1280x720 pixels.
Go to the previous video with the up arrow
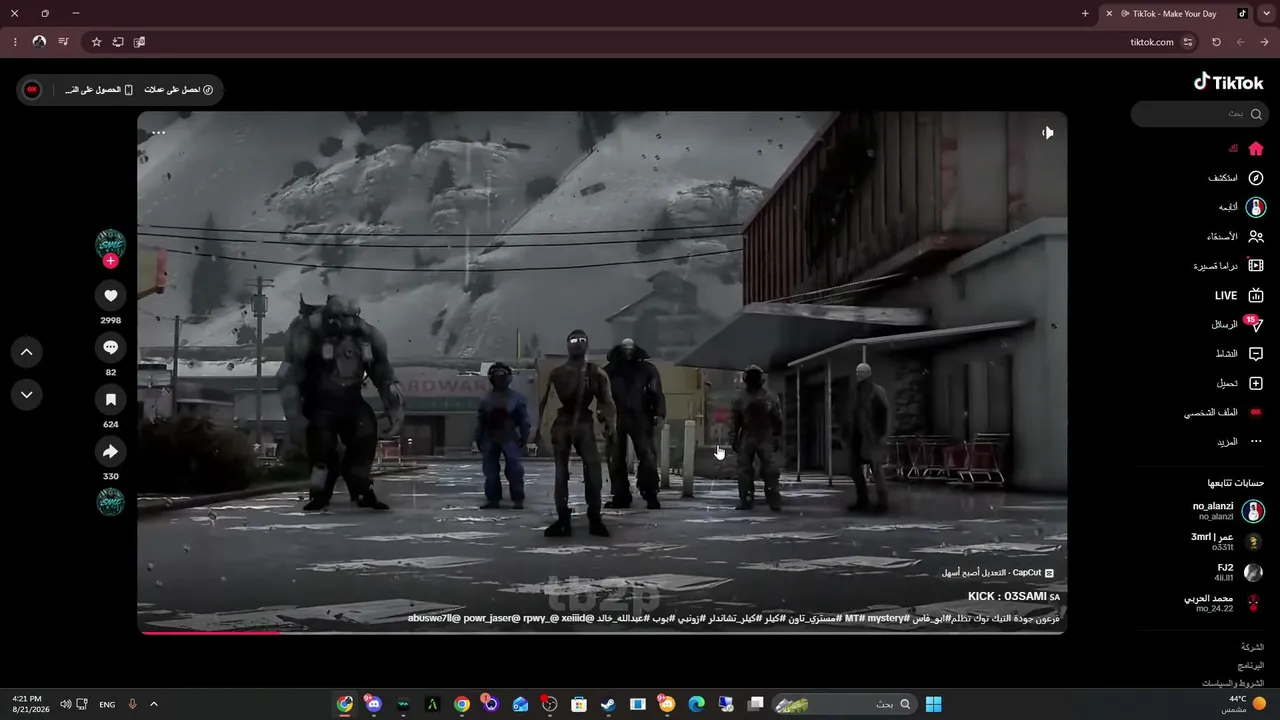tap(27, 352)
